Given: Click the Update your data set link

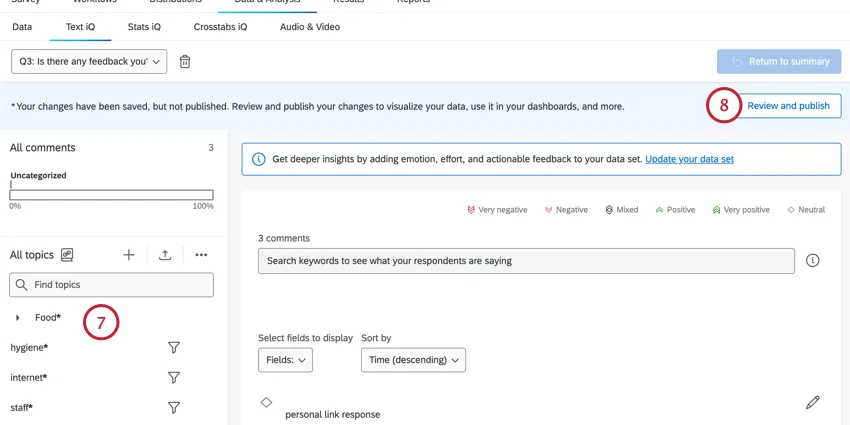Looking at the screenshot, I should pos(690,159).
